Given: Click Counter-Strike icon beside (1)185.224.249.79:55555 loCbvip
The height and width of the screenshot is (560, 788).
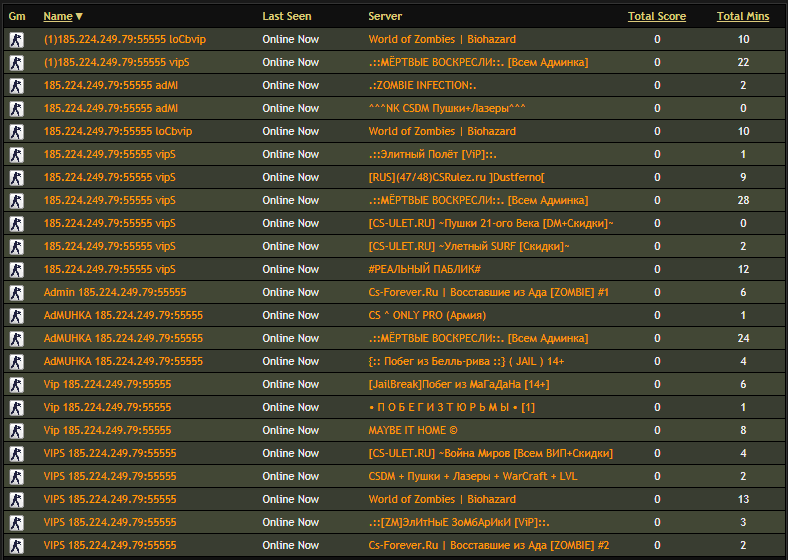Looking at the screenshot, I should [x=17, y=40].
